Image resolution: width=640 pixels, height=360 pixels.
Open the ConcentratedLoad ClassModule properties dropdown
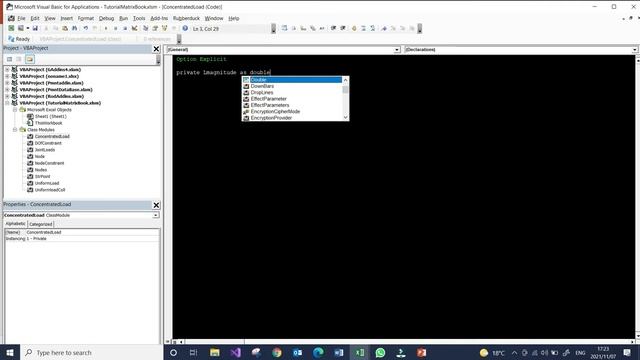coord(156,215)
